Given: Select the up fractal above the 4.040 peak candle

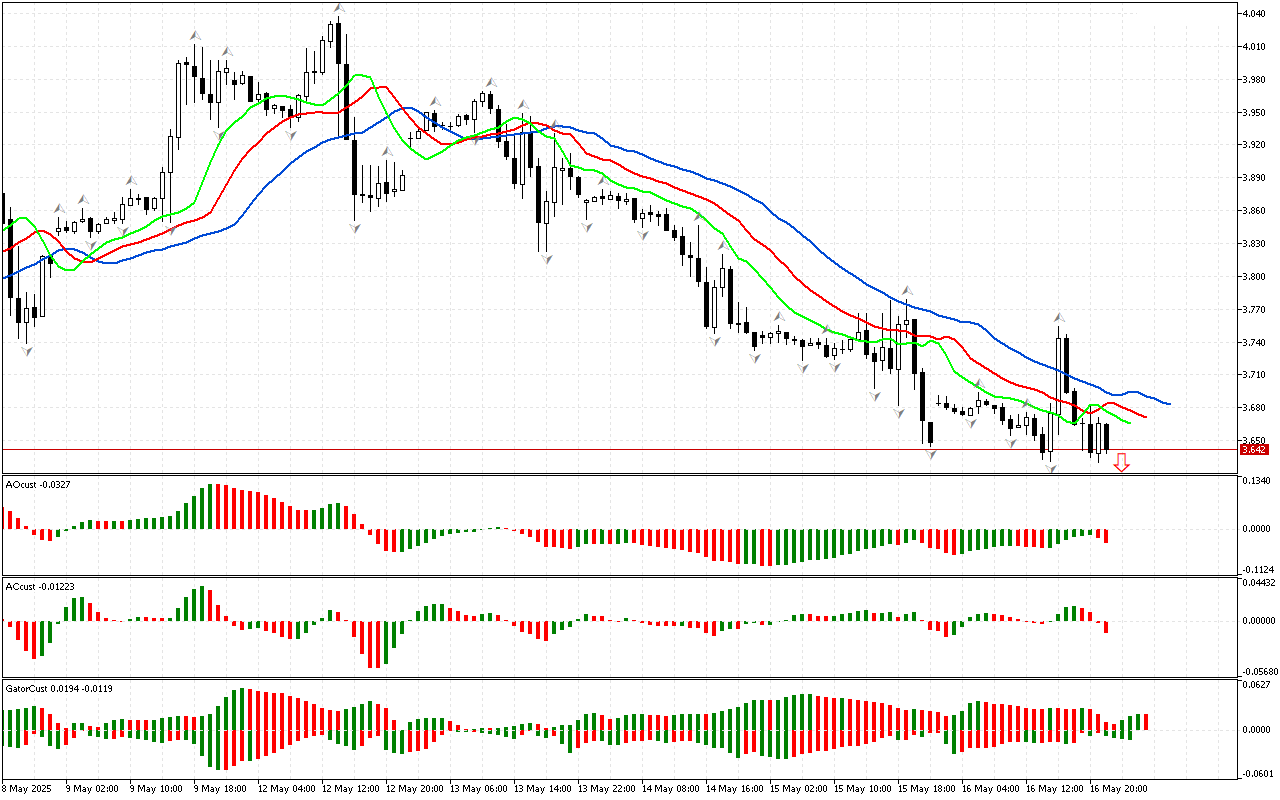Looking at the screenshot, I should pos(339,9).
